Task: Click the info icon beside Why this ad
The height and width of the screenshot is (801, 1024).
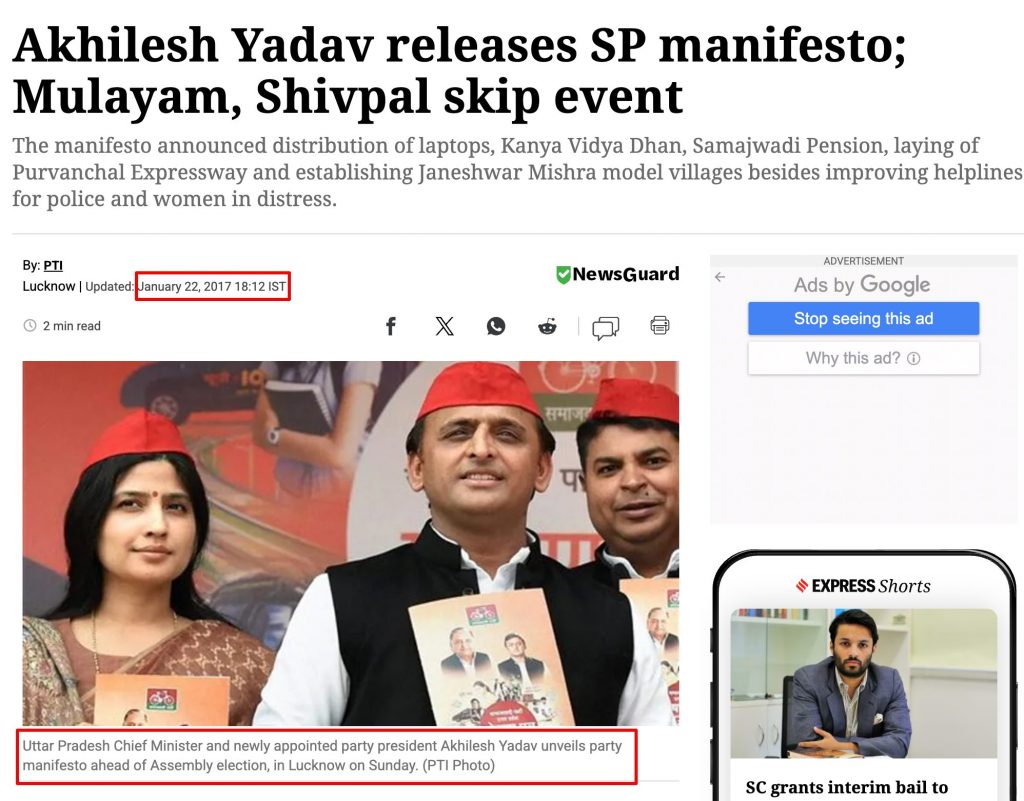Action: coord(914,358)
